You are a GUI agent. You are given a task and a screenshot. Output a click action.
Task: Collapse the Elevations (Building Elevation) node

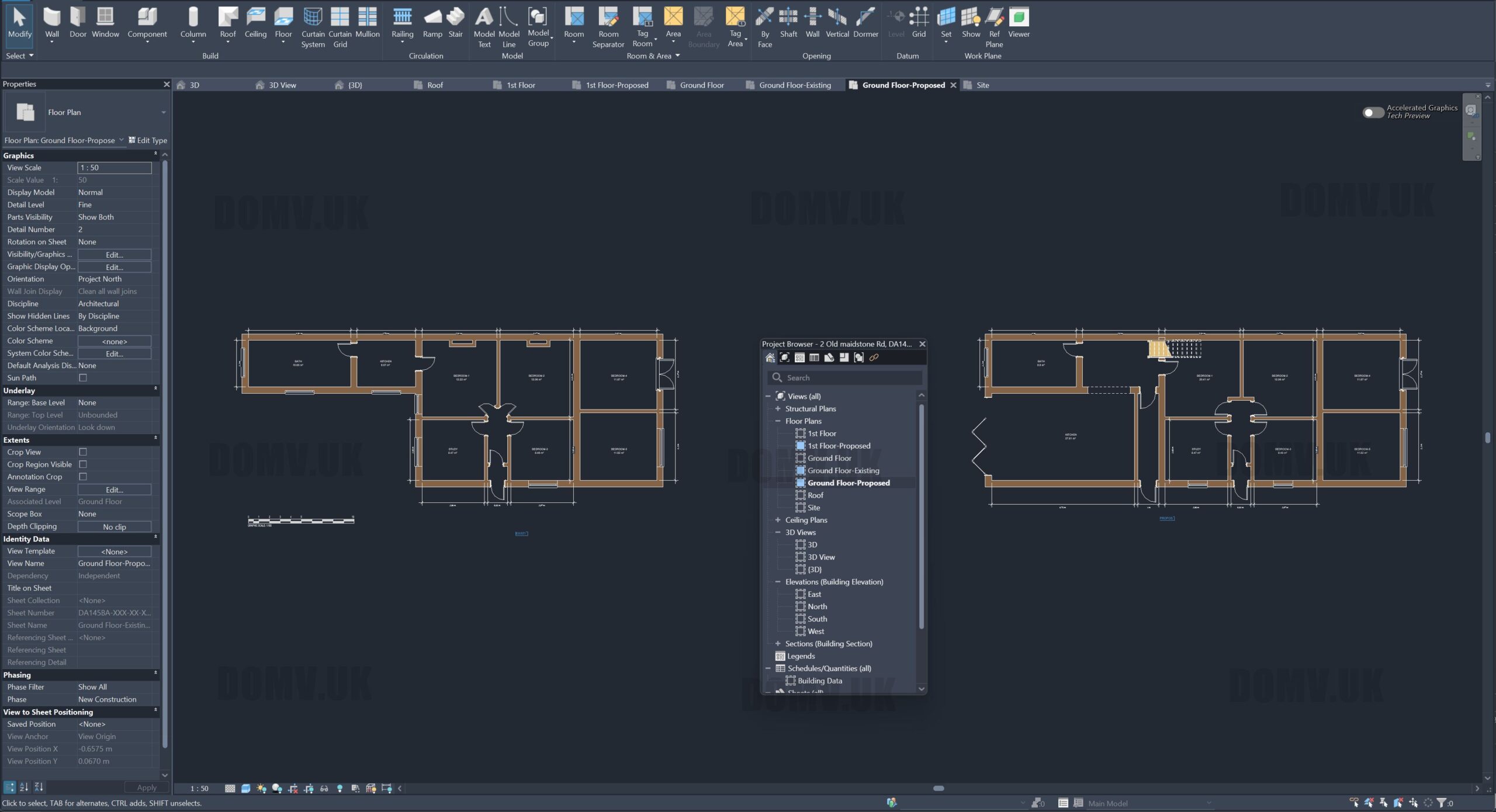coord(778,582)
